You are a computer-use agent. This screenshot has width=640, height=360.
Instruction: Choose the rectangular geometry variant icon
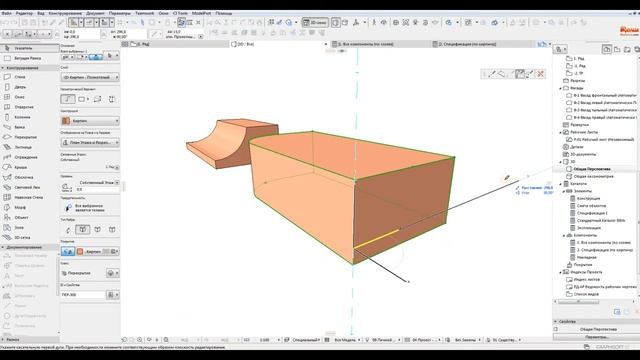pyautogui.click(x=82, y=99)
